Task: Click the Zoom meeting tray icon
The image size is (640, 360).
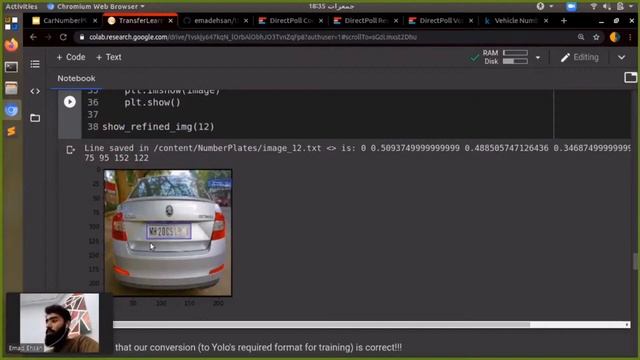Action: [571, 7]
